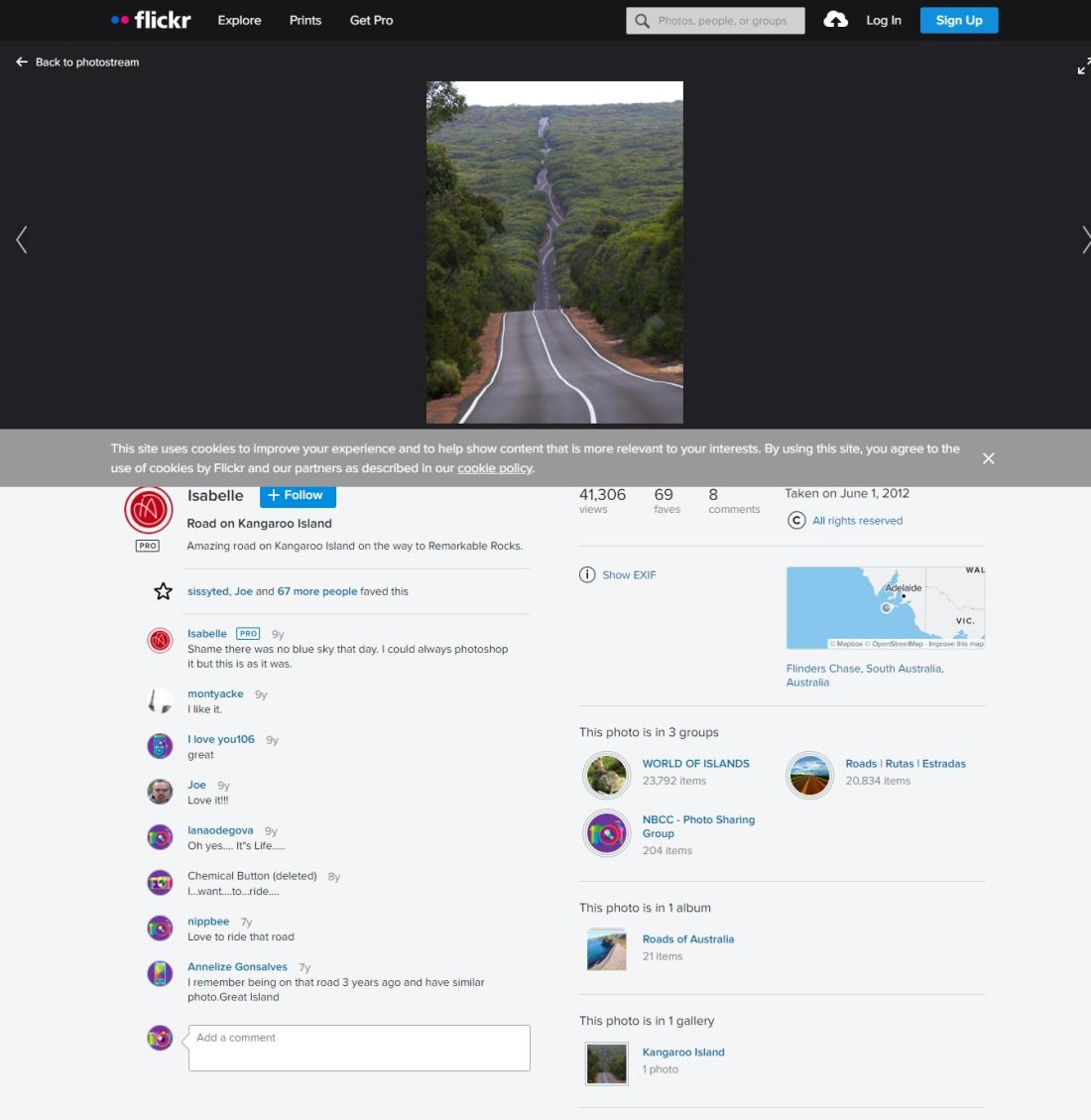Open montyacke's profile name link

click(215, 694)
